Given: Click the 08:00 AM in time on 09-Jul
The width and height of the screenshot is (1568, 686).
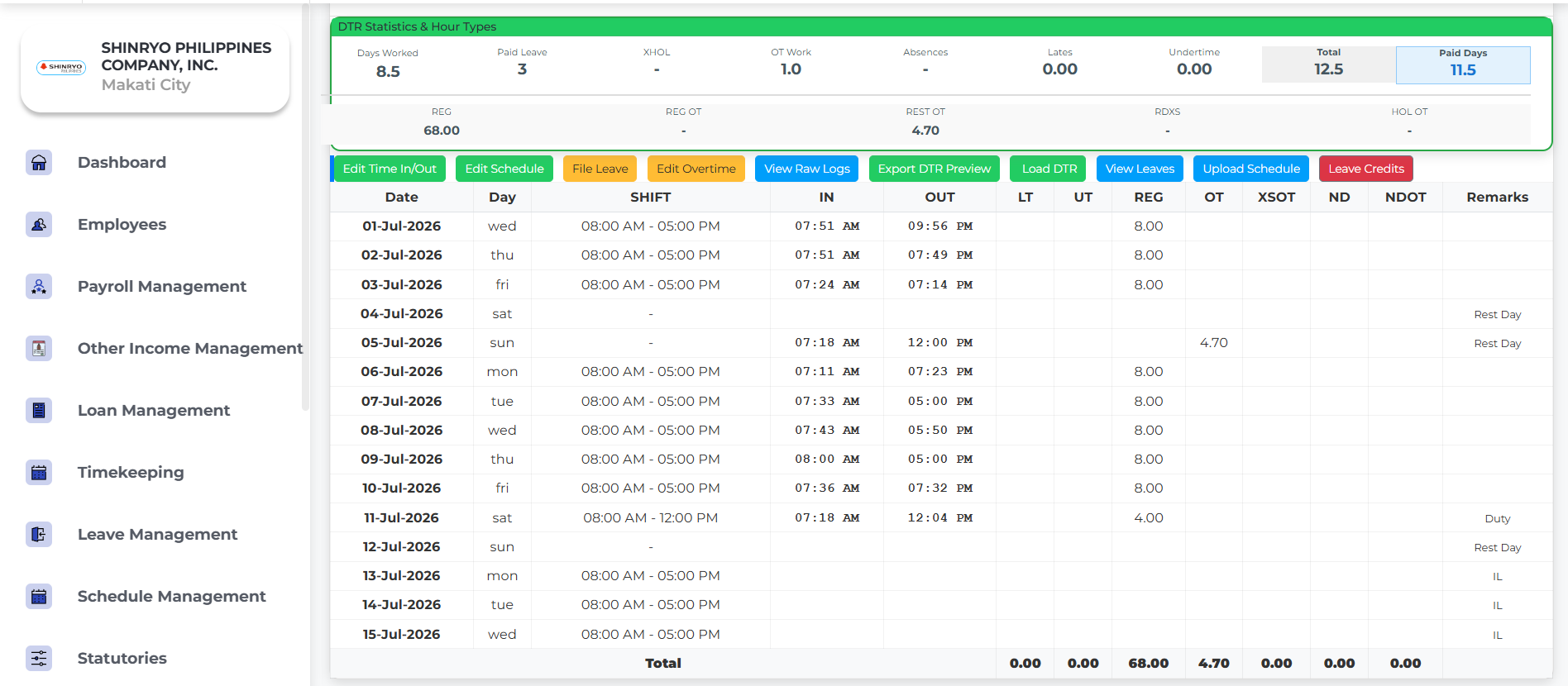Looking at the screenshot, I should point(827,460).
